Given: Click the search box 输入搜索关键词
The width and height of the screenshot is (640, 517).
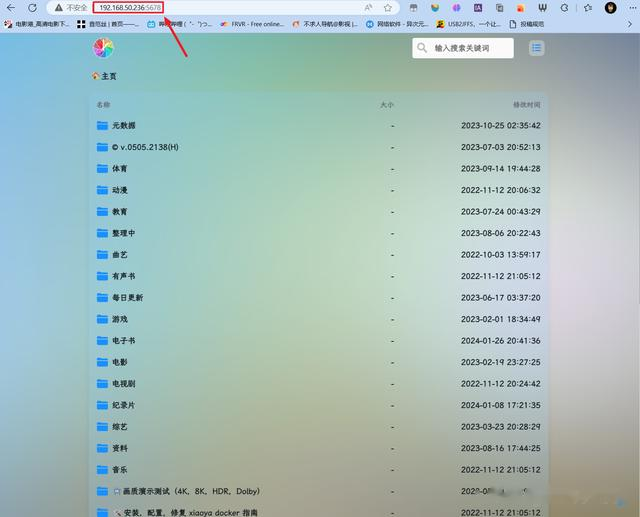Looking at the screenshot, I should [x=463, y=48].
